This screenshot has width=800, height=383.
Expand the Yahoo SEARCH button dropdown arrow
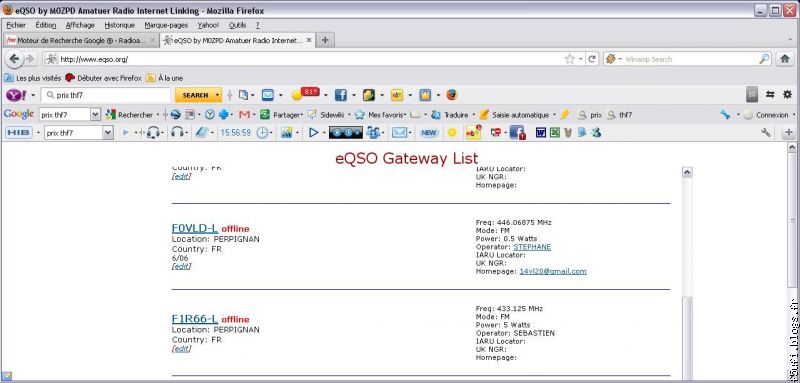point(218,95)
